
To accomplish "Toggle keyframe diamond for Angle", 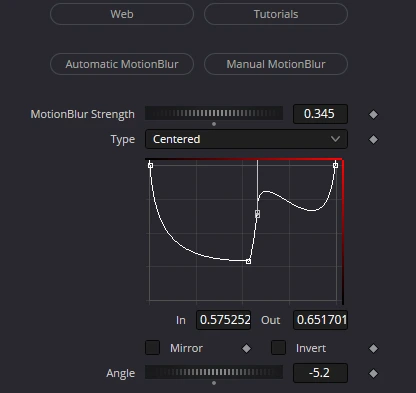I will 373,373.
